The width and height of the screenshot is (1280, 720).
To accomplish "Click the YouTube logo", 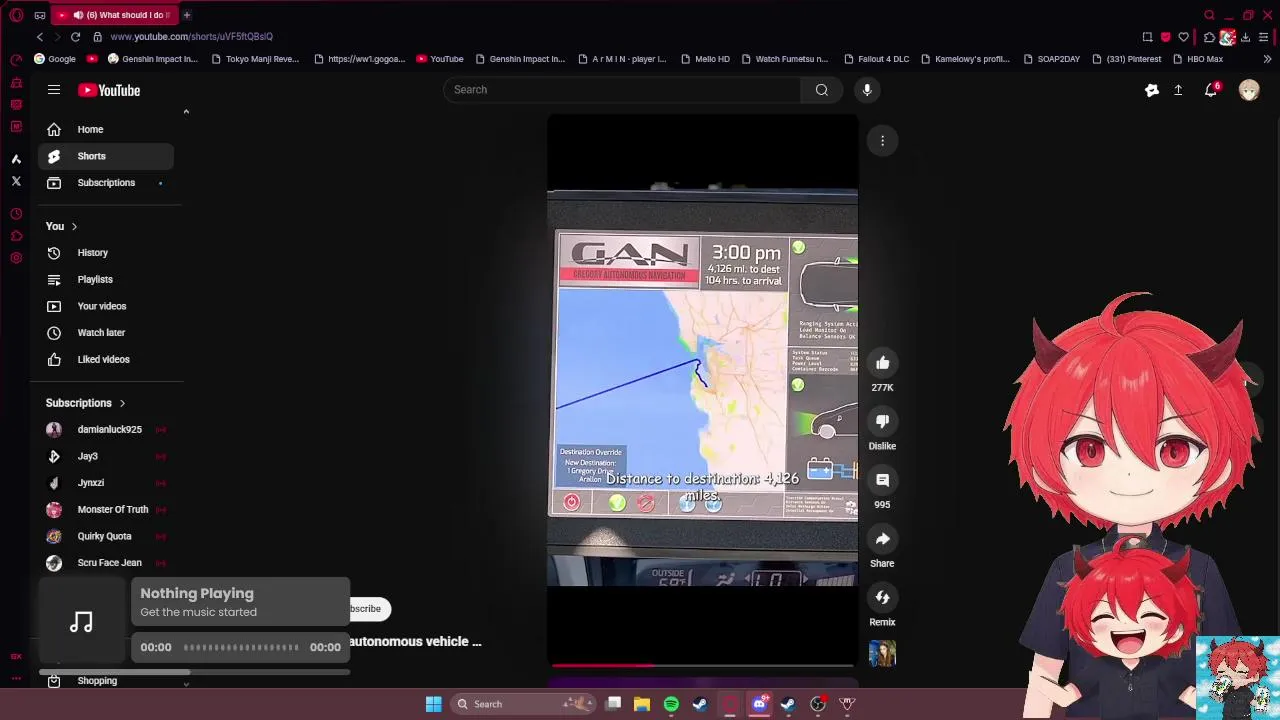I will click(109, 90).
